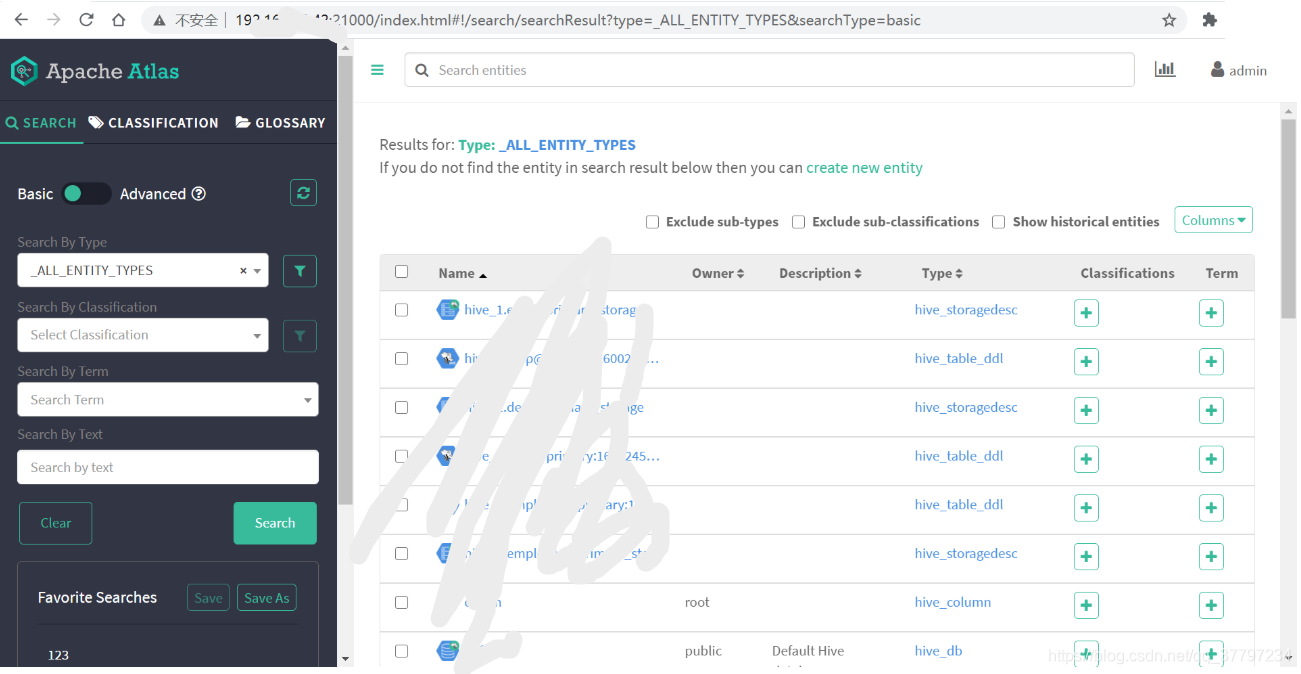Open attribute filter for Search By Type

click(300, 271)
